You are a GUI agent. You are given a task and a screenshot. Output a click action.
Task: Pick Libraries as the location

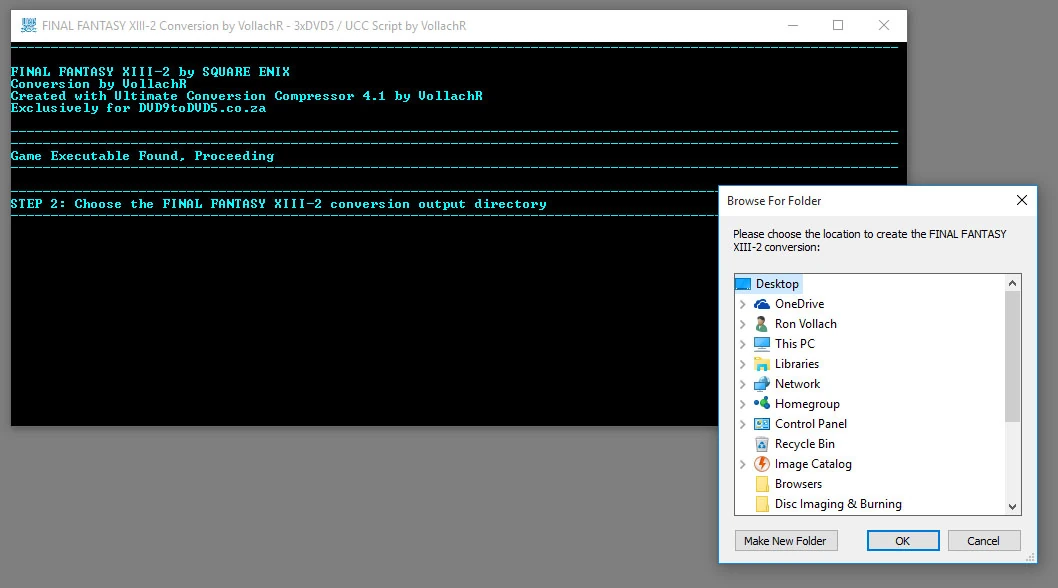(x=797, y=364)
